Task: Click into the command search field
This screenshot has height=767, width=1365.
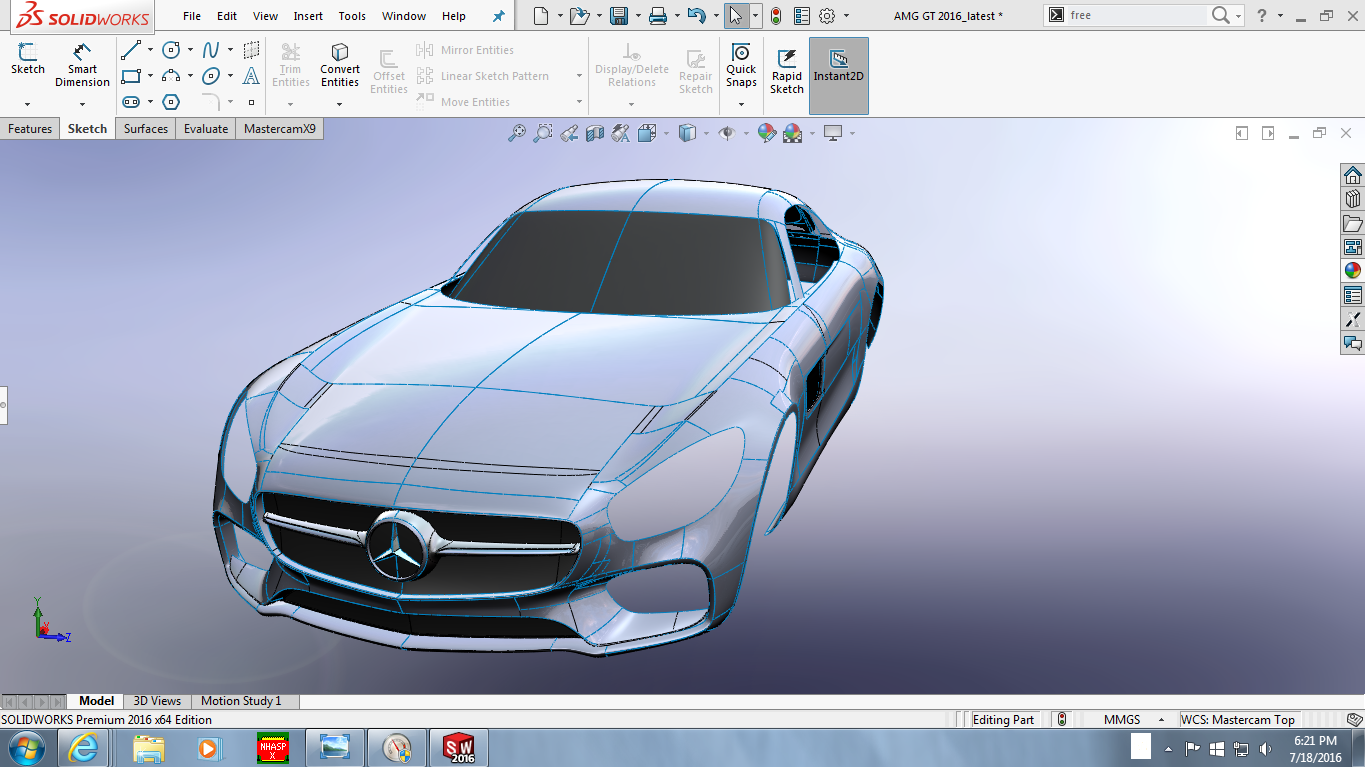Action: click(x=1136, y=16)
